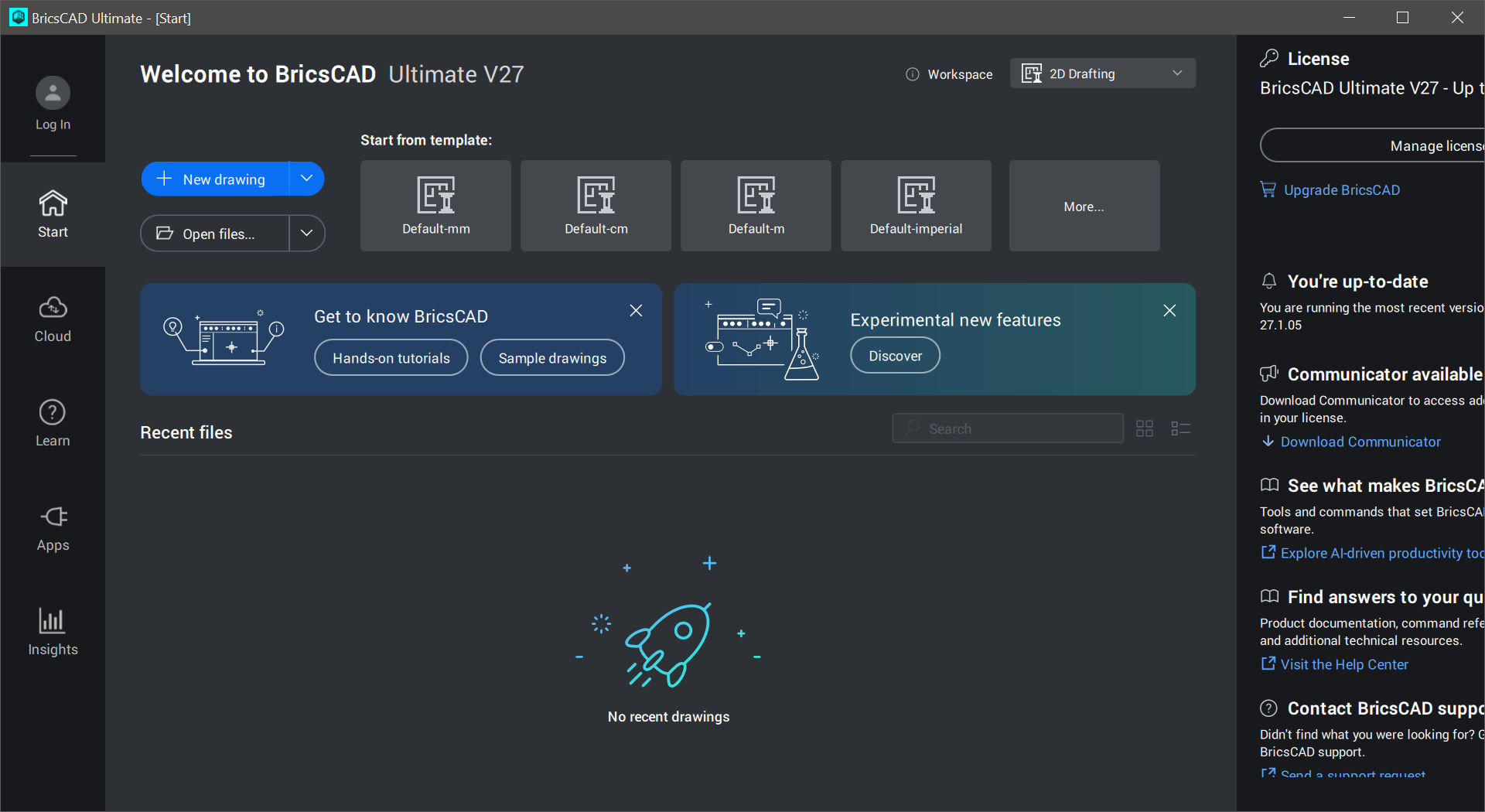This screenshot has width=1485, height=812.
Task: Open the Cloud sidebar tab
Action: [x=53, y=319]
